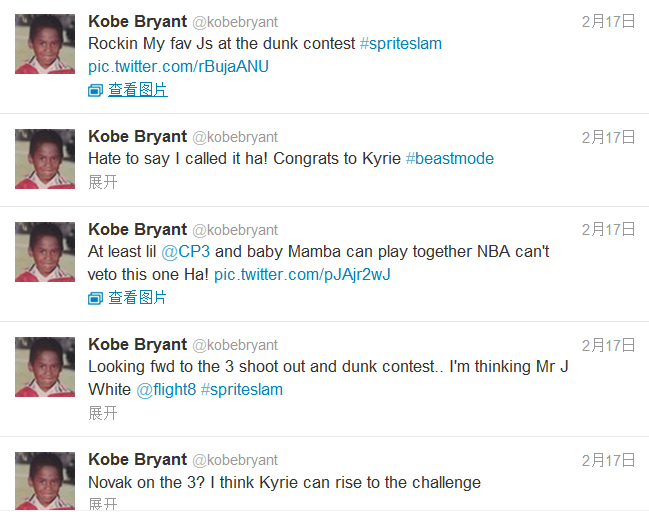Viewport: 649px width, 512px height.
Task: Click the @kobebryant handle on the 'At least lil' tweet
Action: 235,230
